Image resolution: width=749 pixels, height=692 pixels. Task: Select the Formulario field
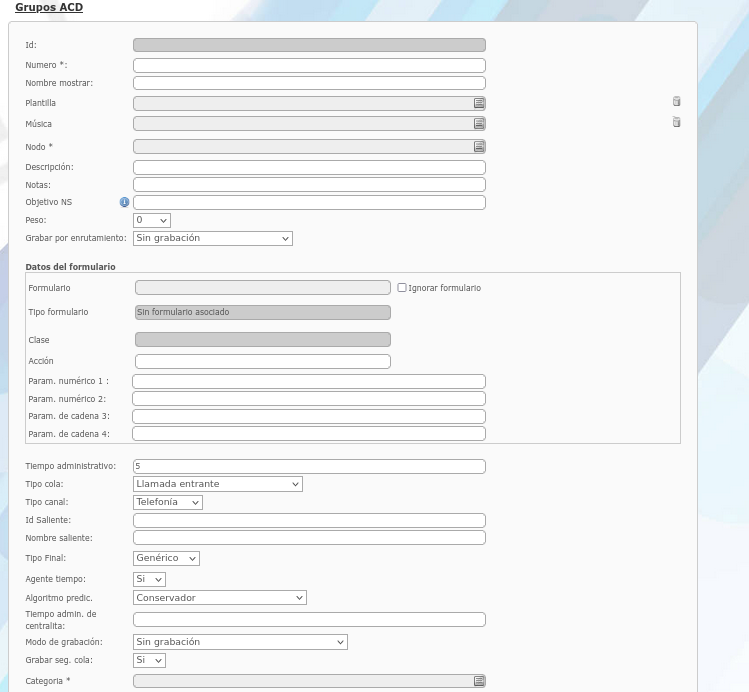click(263, 287)
